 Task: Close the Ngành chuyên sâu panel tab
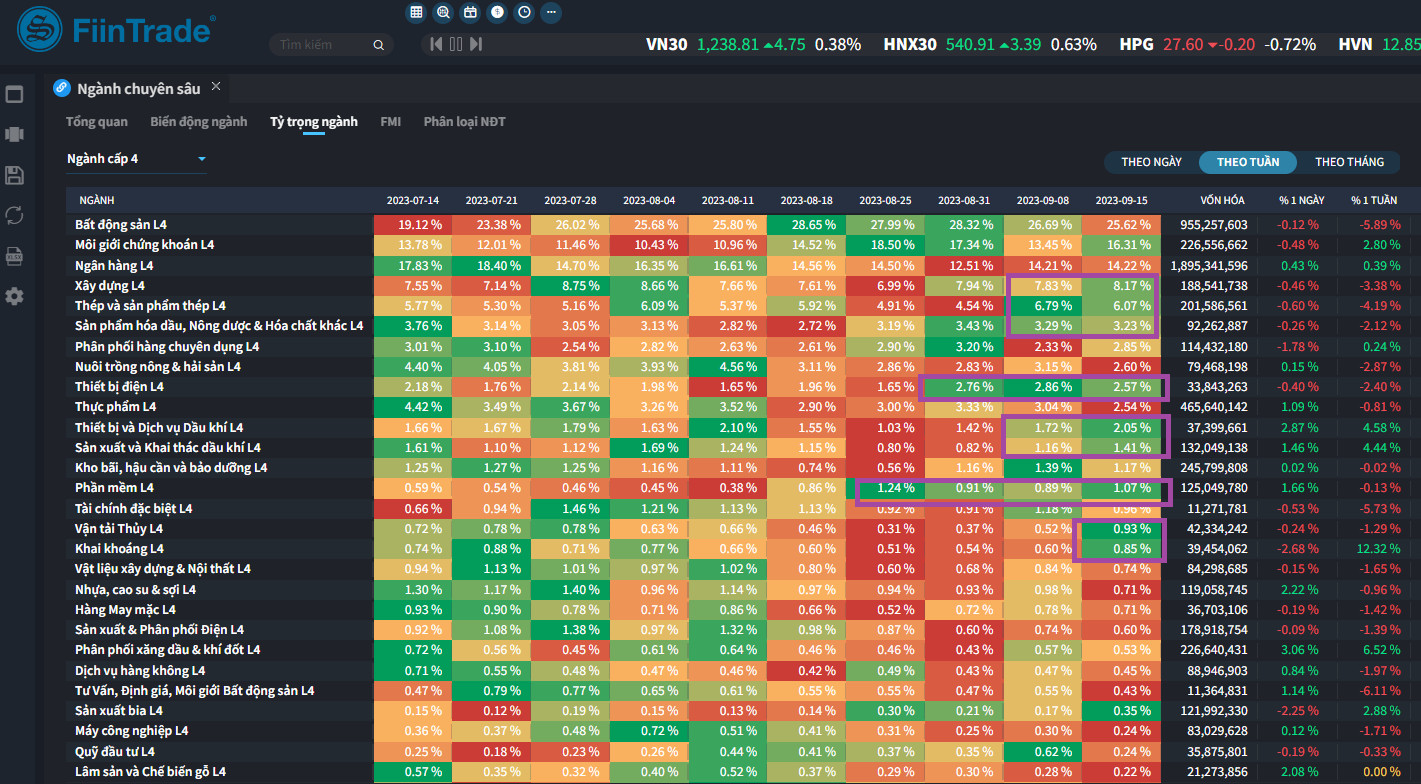(x=215, y=88)
